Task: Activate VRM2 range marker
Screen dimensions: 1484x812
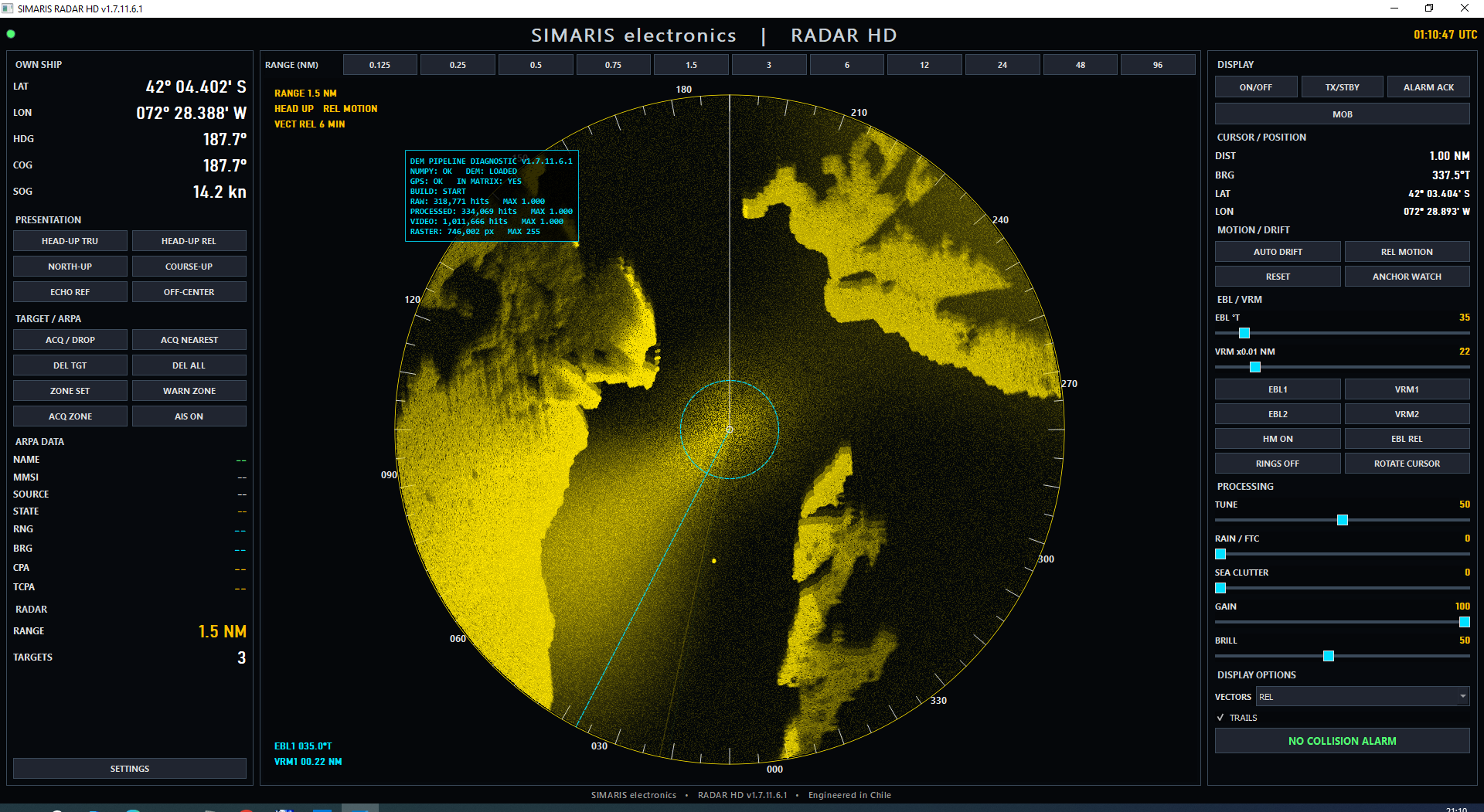Action: tap(1407, 414)
